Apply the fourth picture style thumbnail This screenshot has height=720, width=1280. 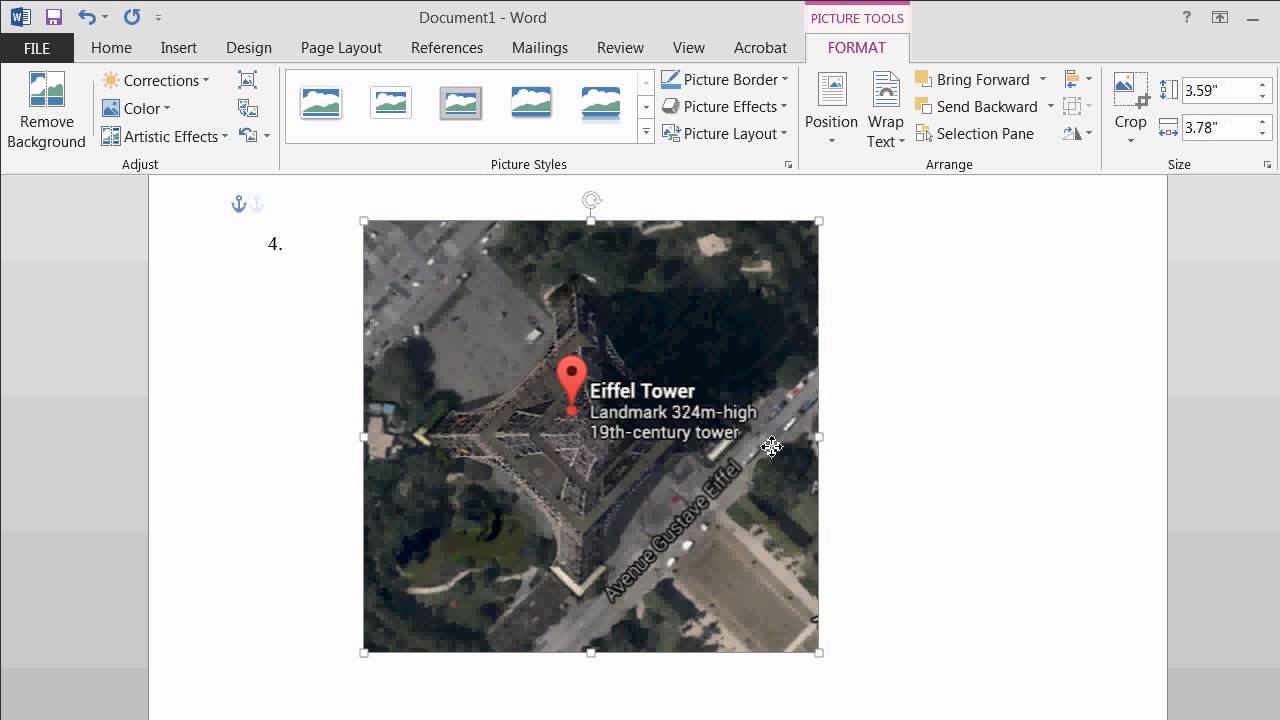pos(531,103)
